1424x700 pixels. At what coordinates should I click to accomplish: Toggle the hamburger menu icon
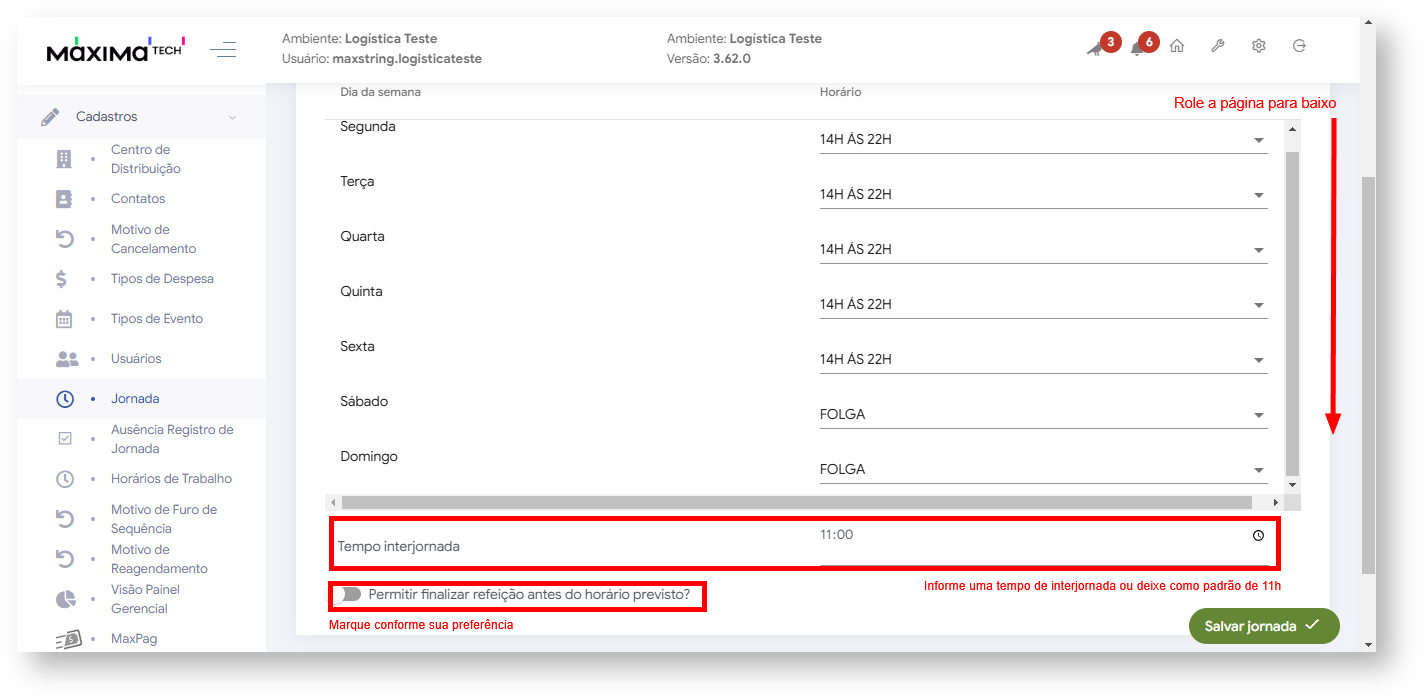pos(223,49)
